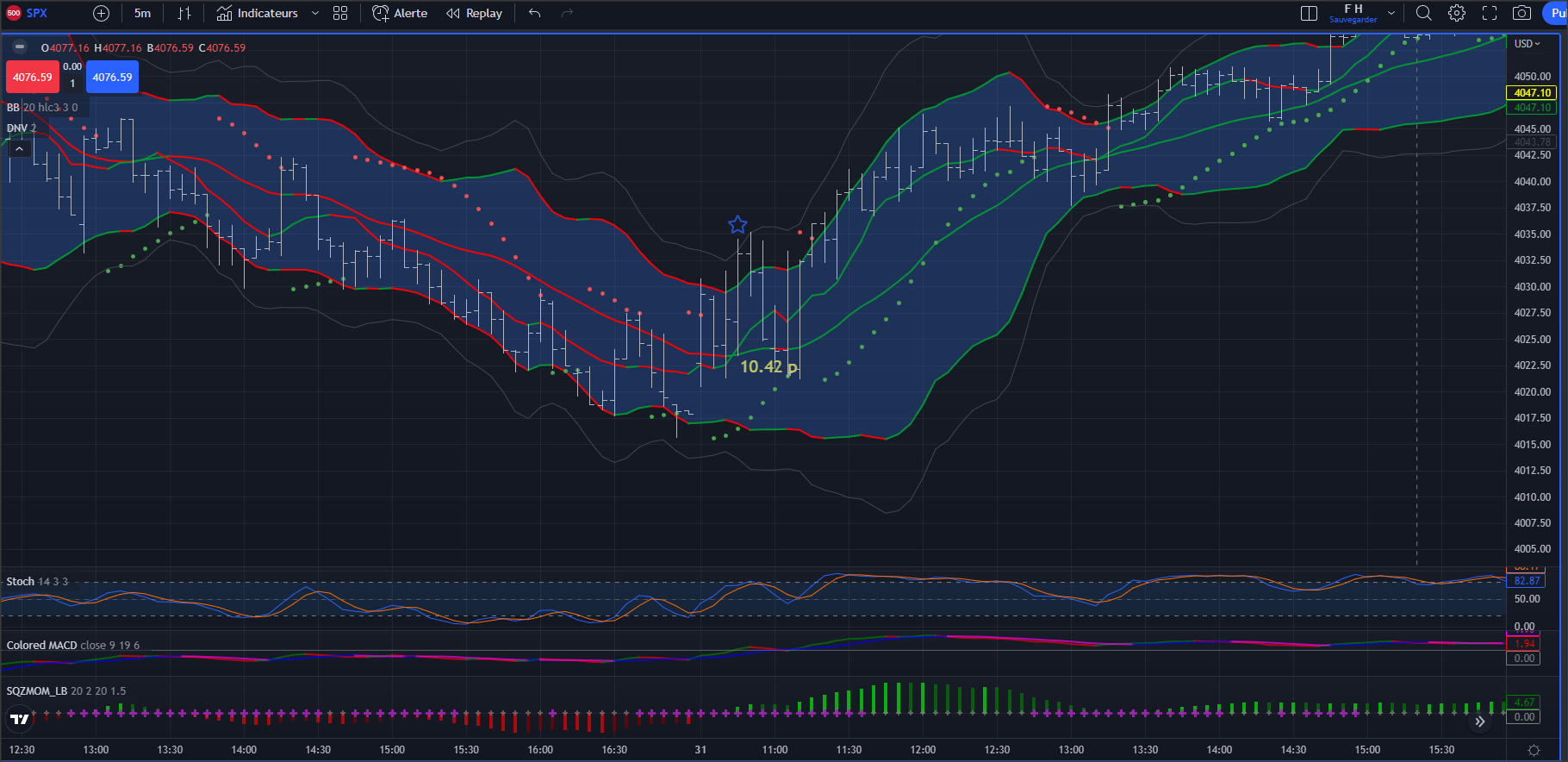Open the layout setup split-panel icon

click(1309, 13)
